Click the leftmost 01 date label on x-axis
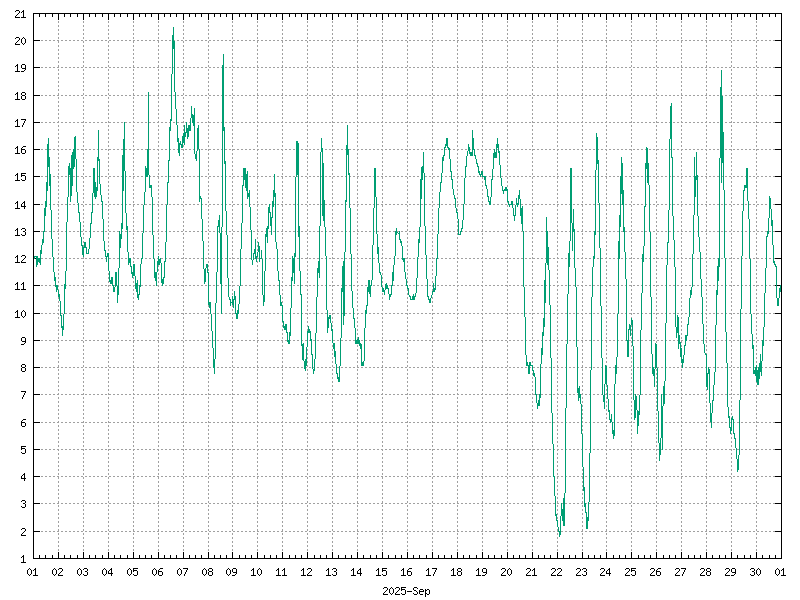 click(x=32, y=572)
